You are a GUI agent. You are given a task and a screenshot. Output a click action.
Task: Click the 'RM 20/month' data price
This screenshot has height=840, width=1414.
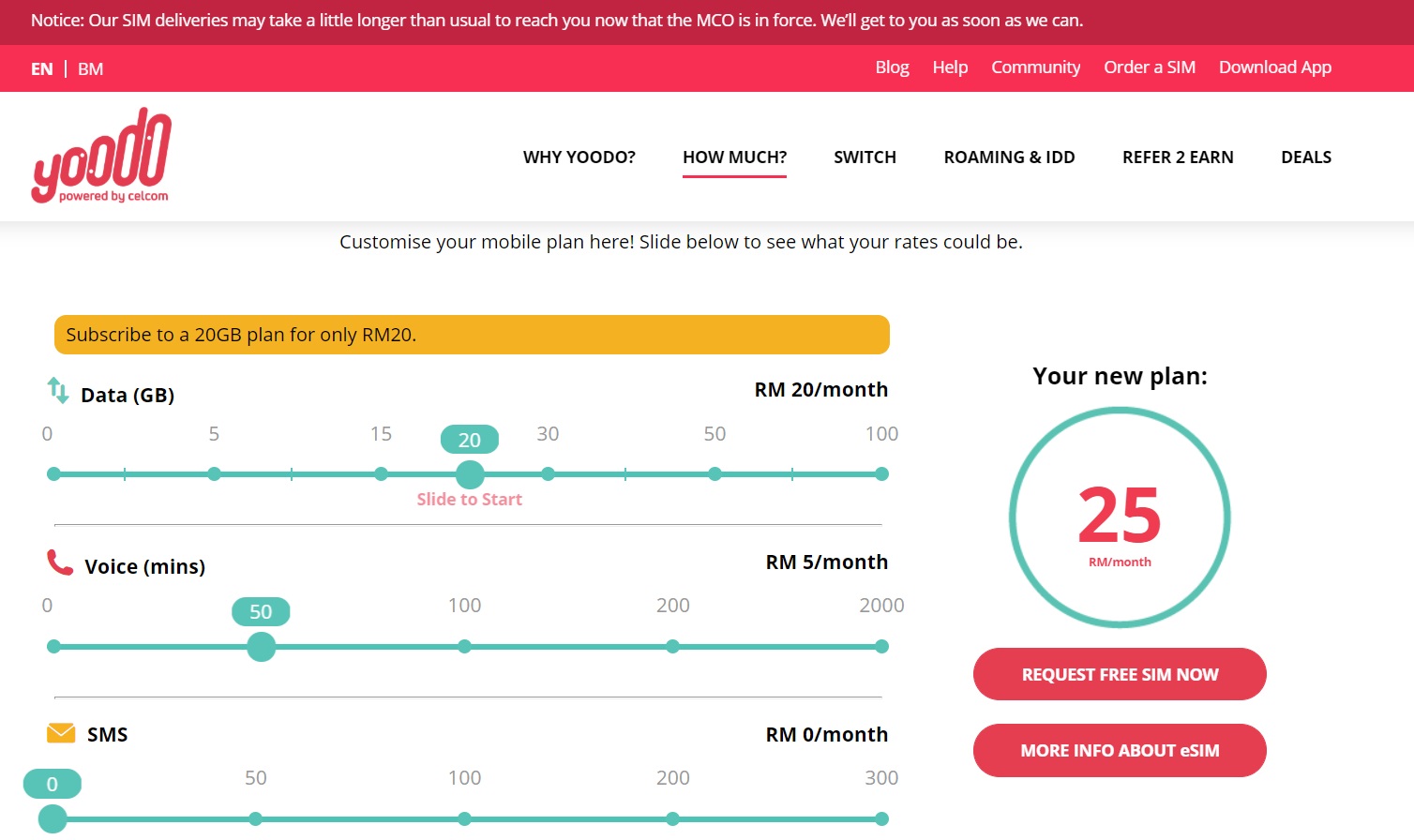pyautogui.click(x=821, y=389)
